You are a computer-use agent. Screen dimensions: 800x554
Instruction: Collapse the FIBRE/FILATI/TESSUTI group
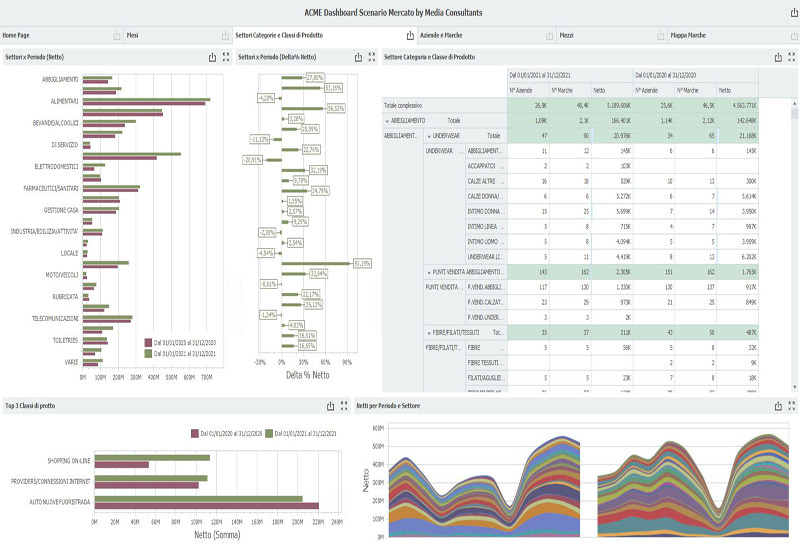tap(429, 331)
